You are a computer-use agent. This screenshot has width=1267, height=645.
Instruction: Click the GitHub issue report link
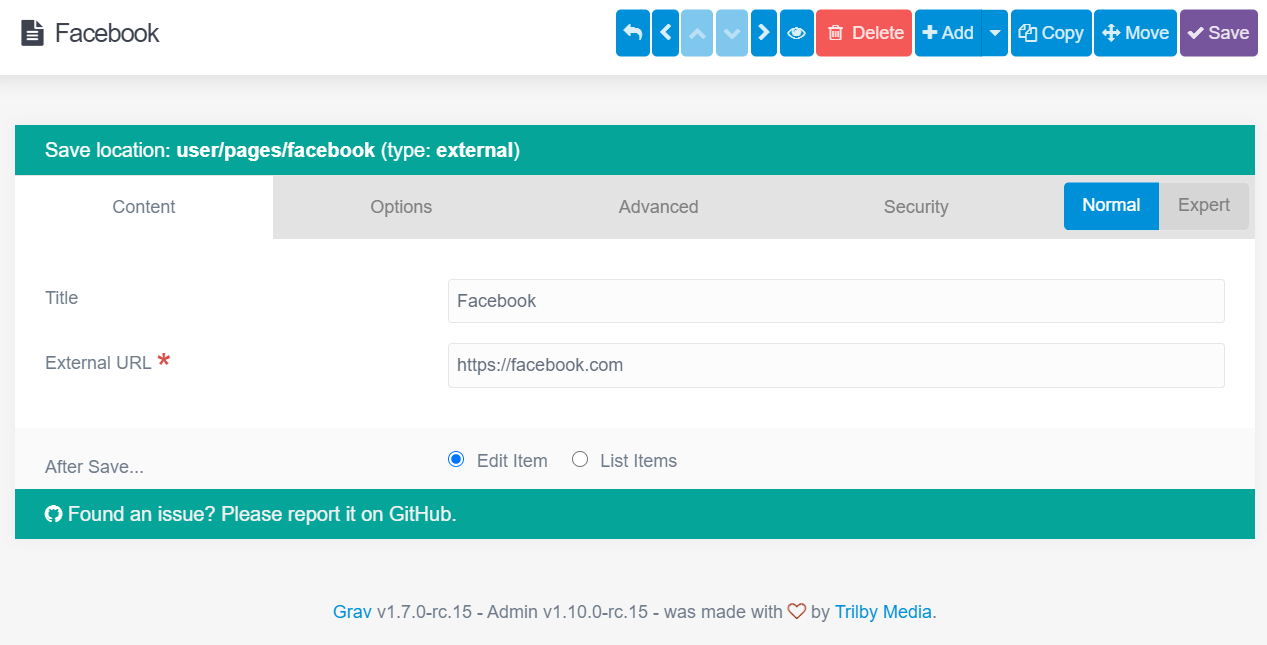click(262, 515)
